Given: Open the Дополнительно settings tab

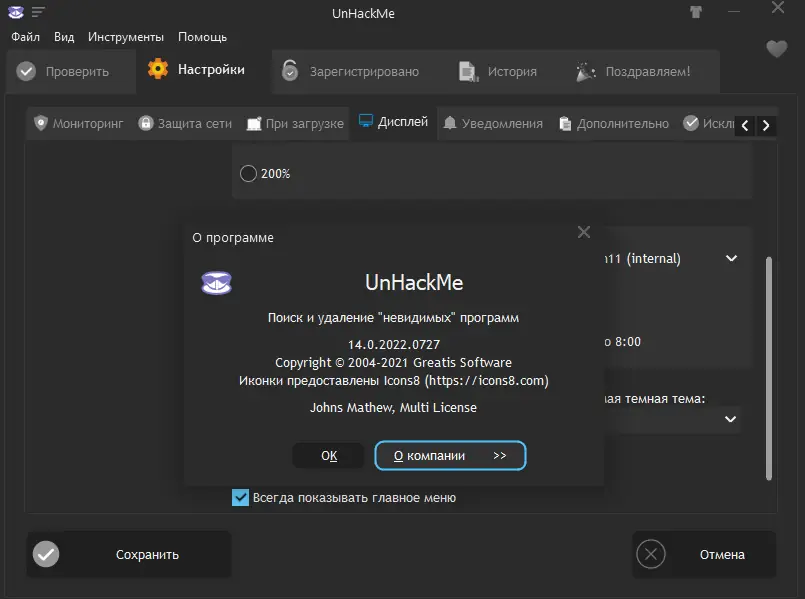Looking at the screenshot, I should [614, 123].
